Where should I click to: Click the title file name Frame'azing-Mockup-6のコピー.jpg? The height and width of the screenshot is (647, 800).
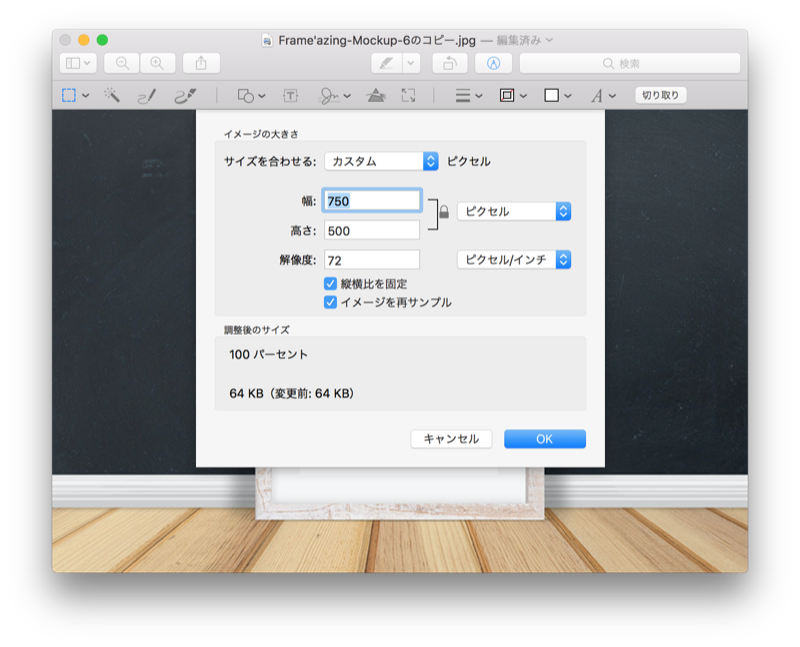(x=377, y=40)
